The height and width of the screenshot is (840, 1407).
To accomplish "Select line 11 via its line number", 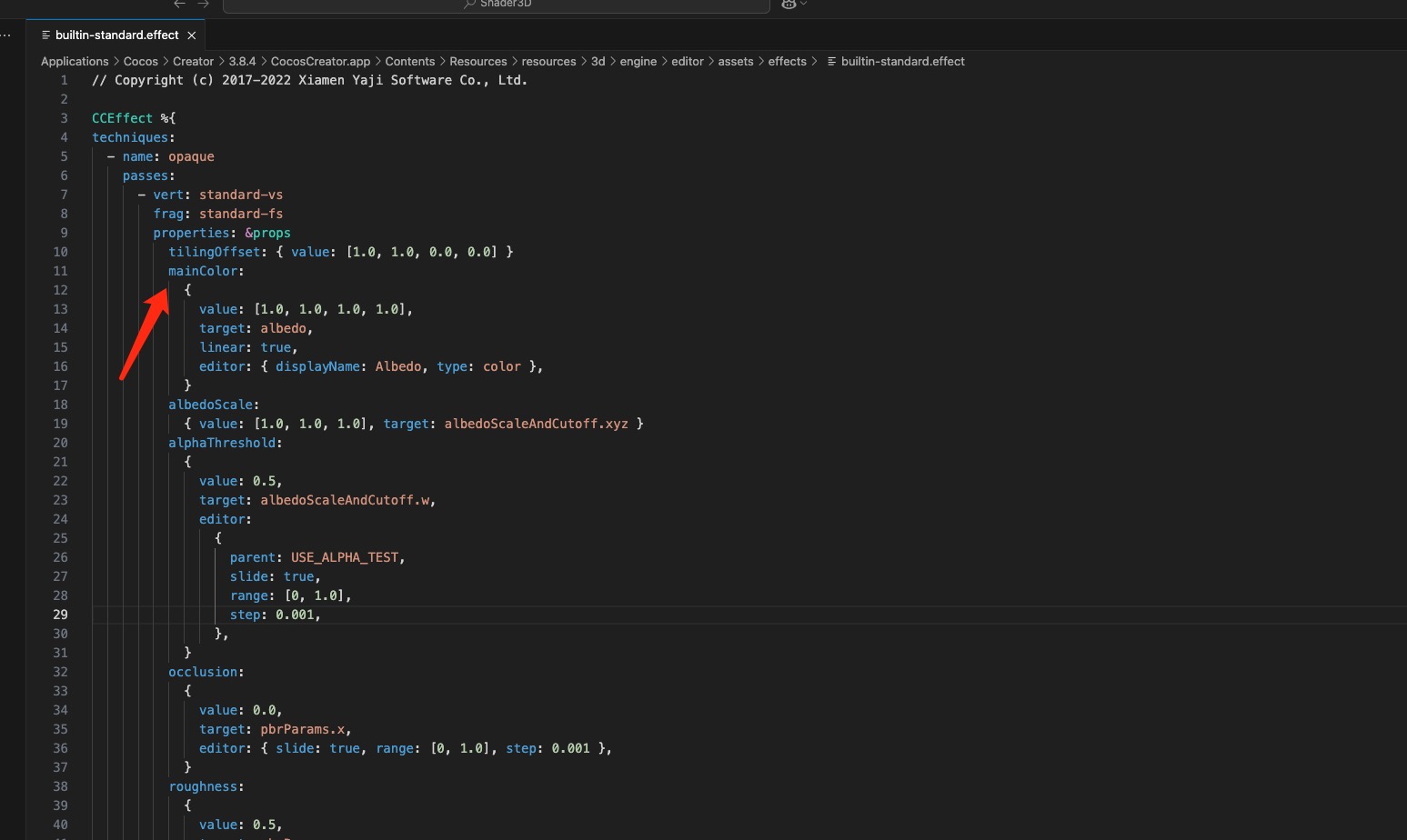I will [x=60, y=271].
